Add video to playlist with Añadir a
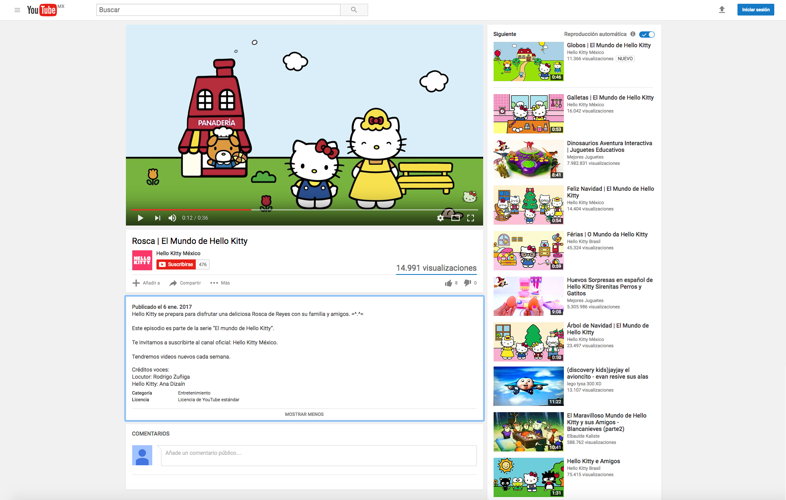Screen dimensions: 786x500 click(146, 283)
